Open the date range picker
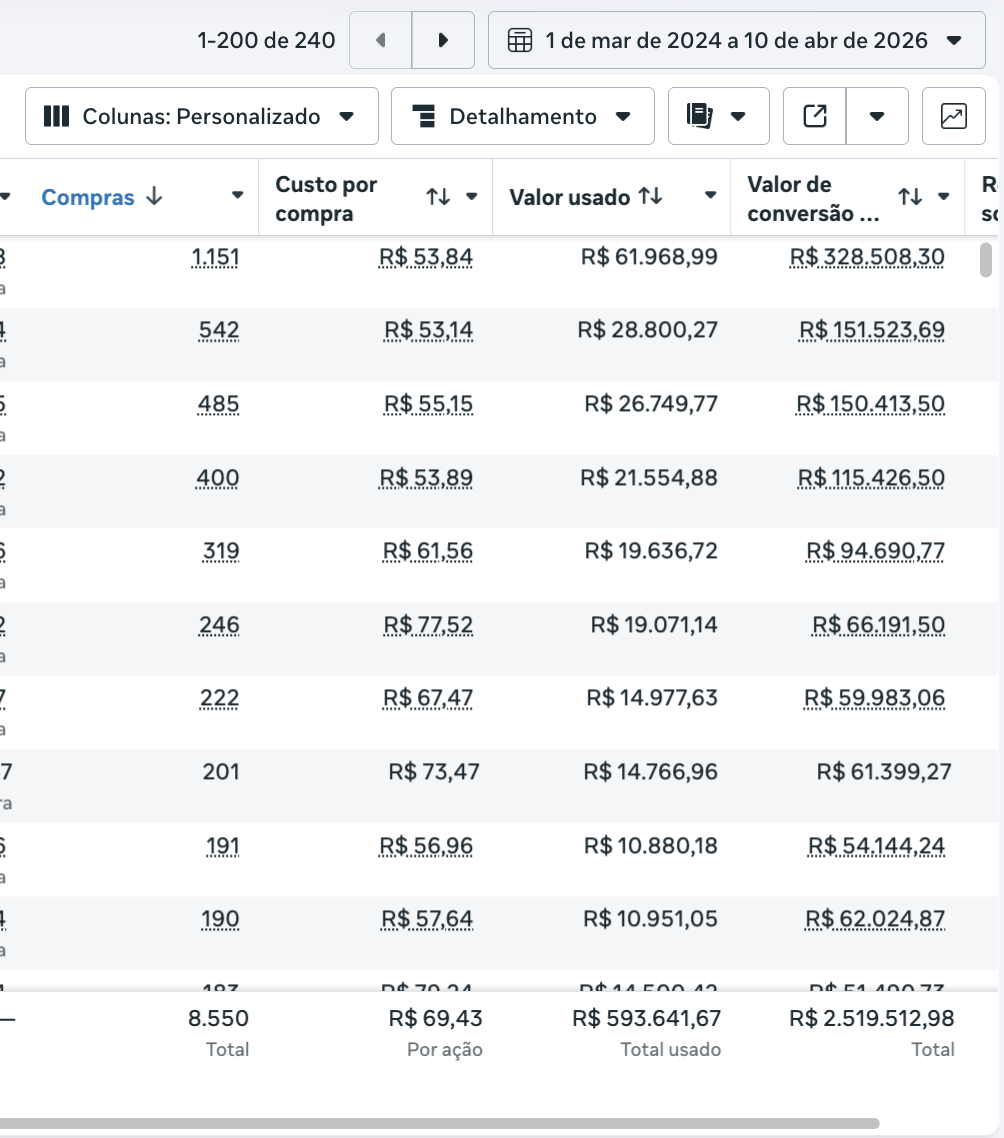This screenshot has height=1138, width=1004. tap(736, 41)
